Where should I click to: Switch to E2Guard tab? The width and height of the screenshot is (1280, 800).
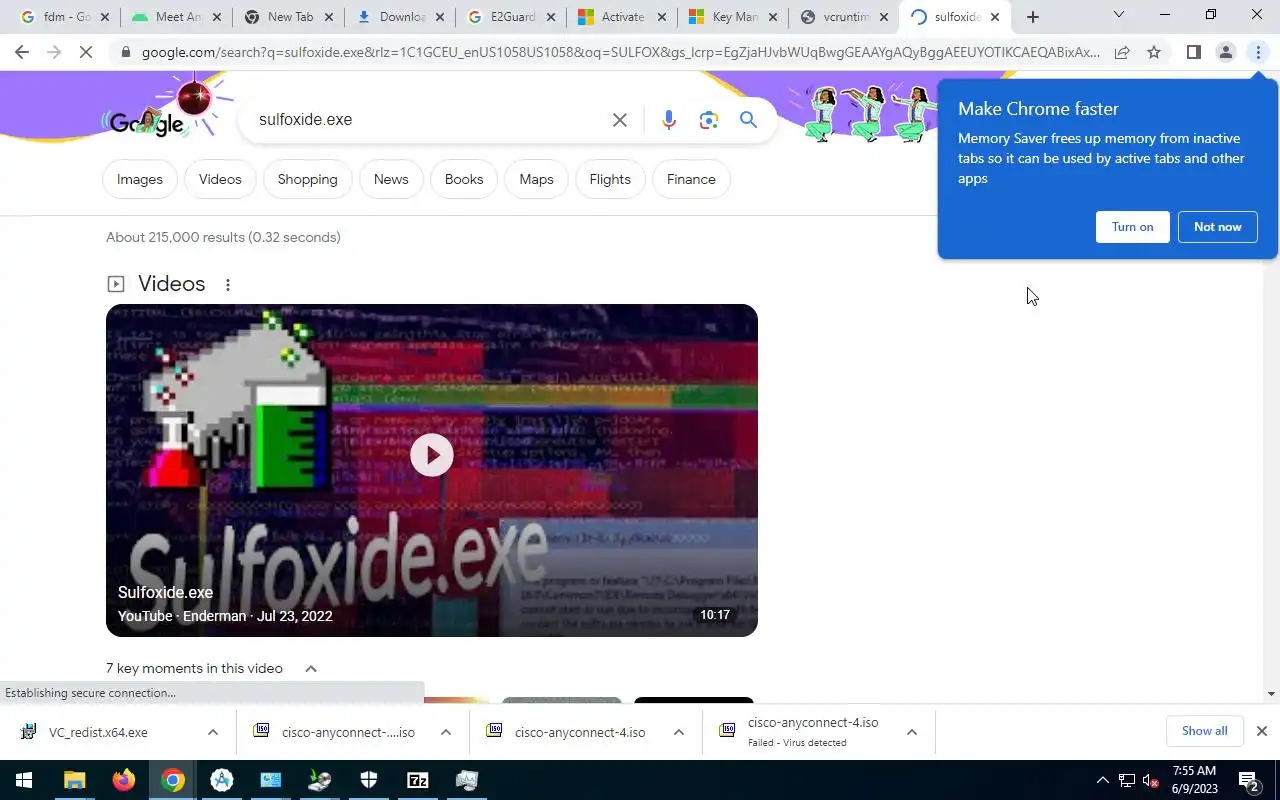click(510, 17)
